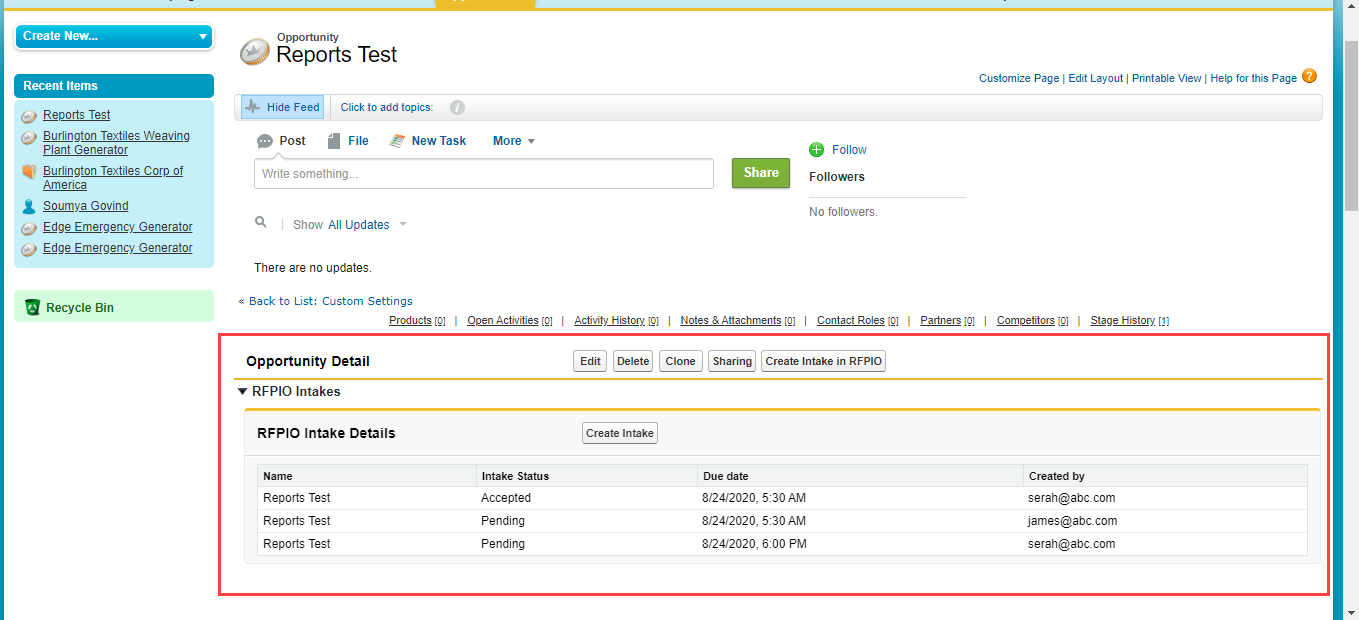Click the Accepted intake status cell
1359x620 pixels.
click(506, 498)
